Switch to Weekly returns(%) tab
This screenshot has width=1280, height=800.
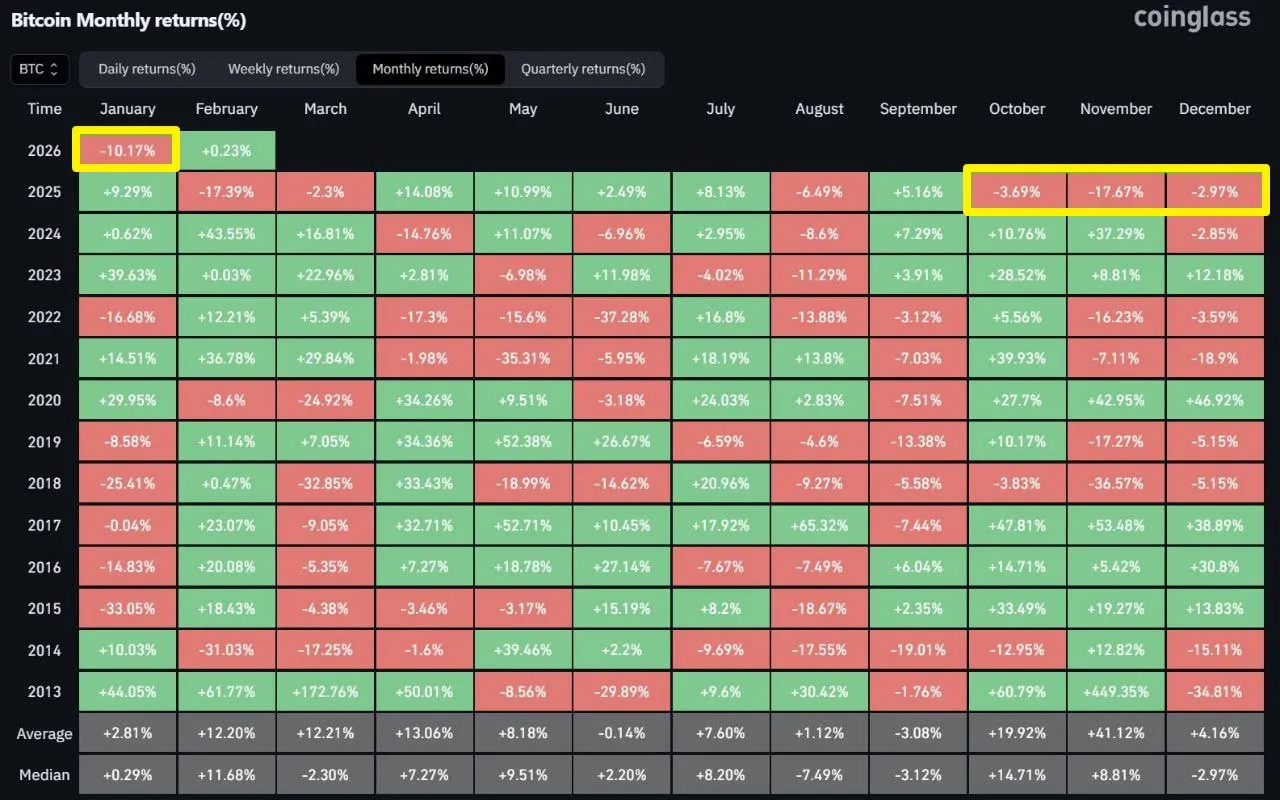click(283, 69)
